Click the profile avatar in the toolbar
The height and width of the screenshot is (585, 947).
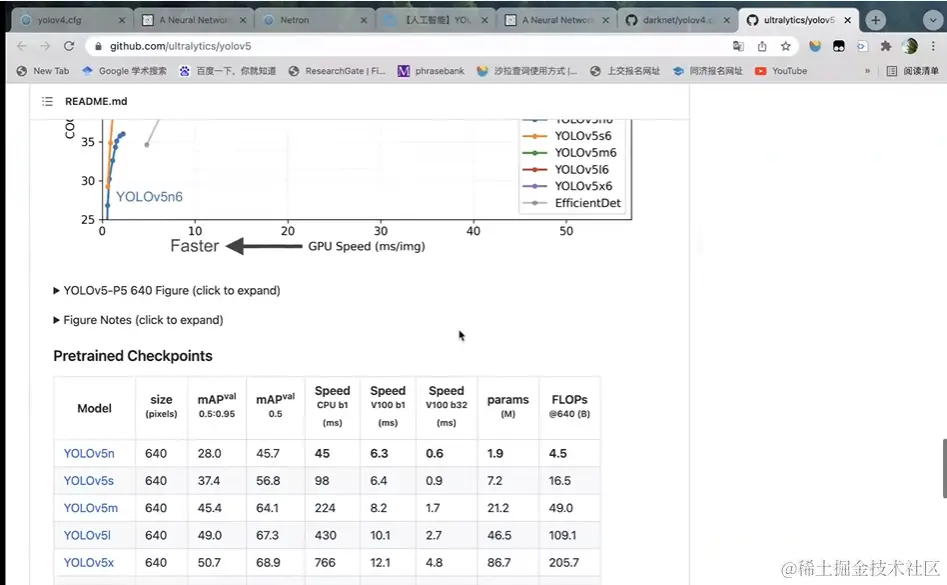[x=910, y=46]
